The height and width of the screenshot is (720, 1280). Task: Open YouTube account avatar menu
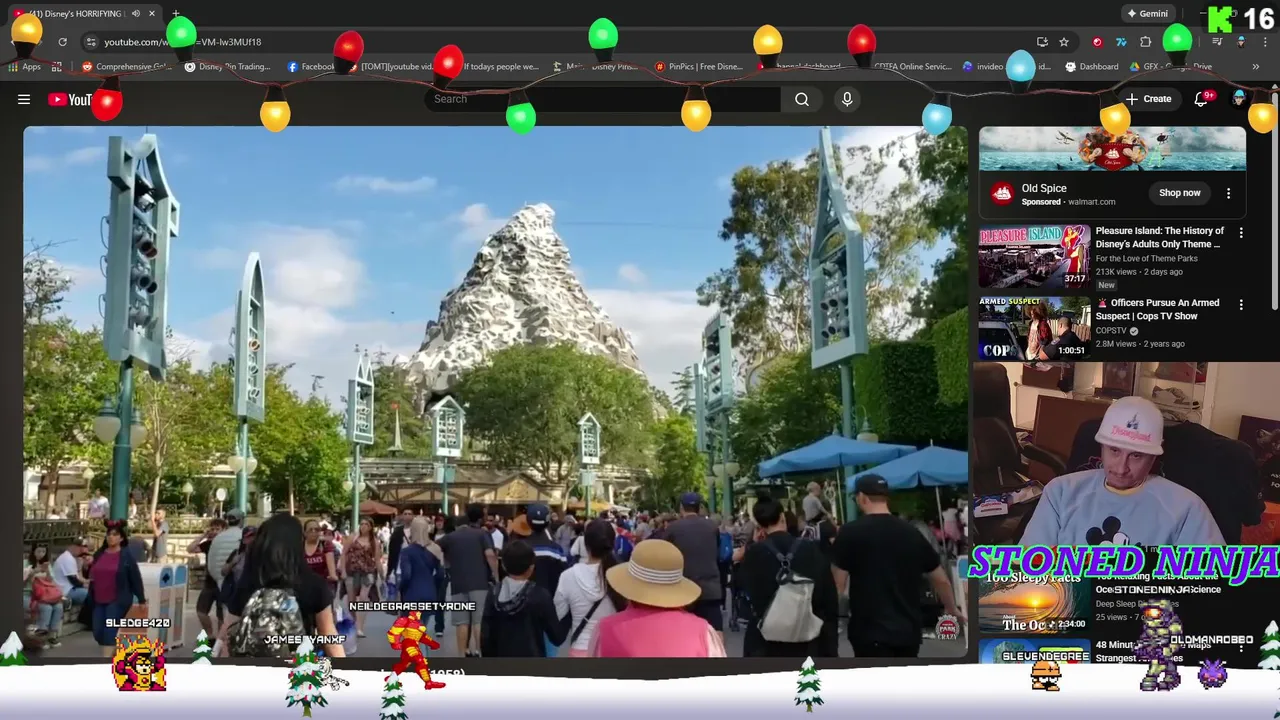pyautogui.click(x=1239, y=98)
